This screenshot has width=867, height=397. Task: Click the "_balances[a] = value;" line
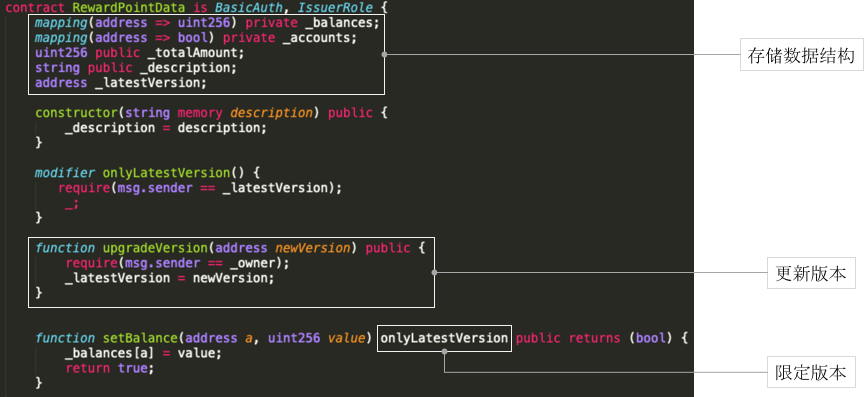(x=143, y=353)
